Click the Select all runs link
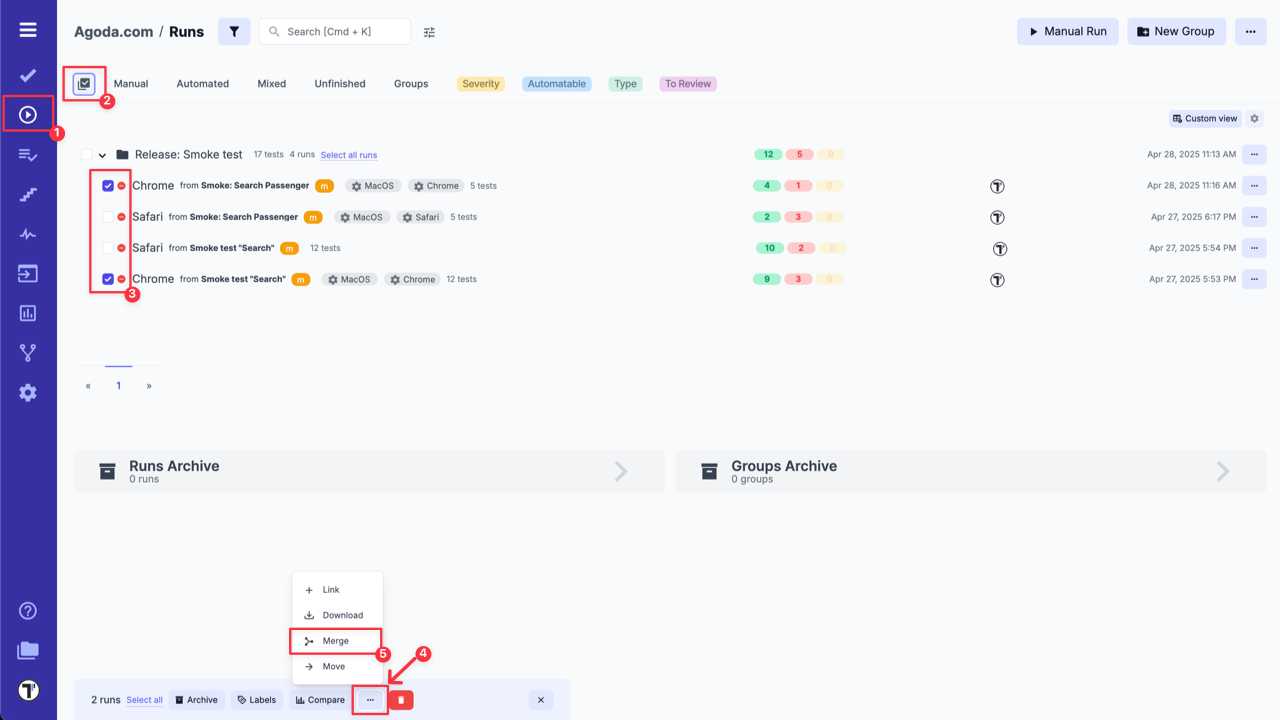Viewport: 1280px width, 720px height. tap(348, 155)
